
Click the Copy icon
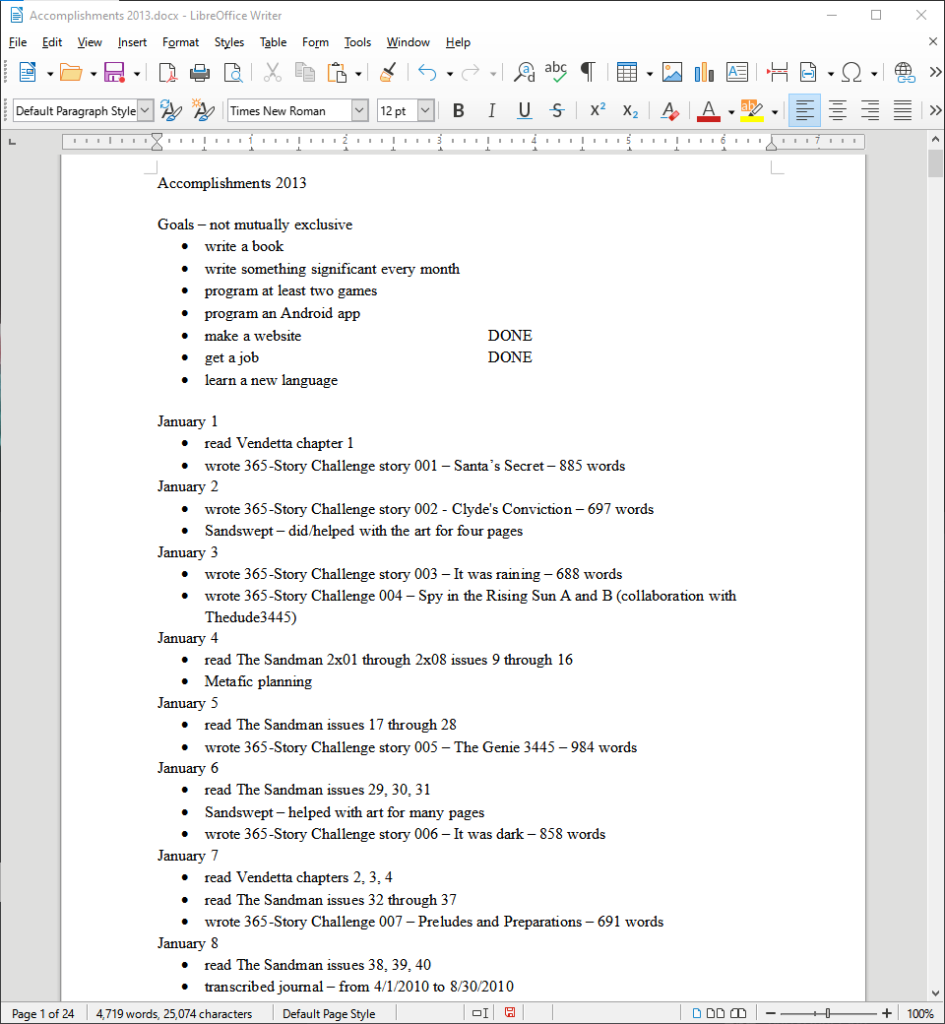[x=304, y=72]
